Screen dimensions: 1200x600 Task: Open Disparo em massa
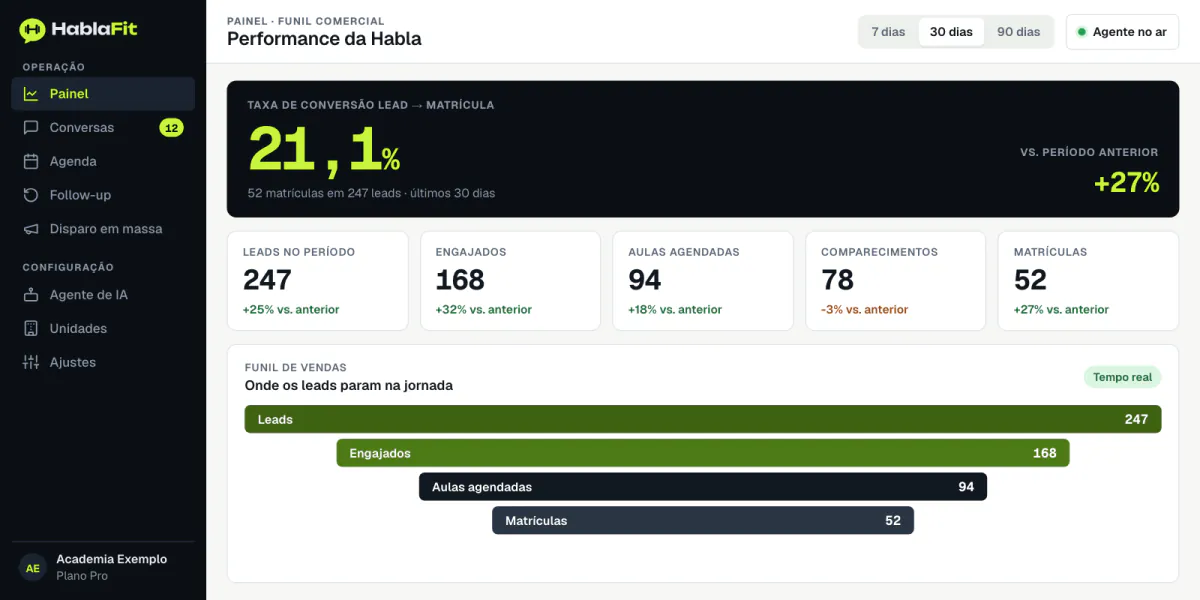103,229
